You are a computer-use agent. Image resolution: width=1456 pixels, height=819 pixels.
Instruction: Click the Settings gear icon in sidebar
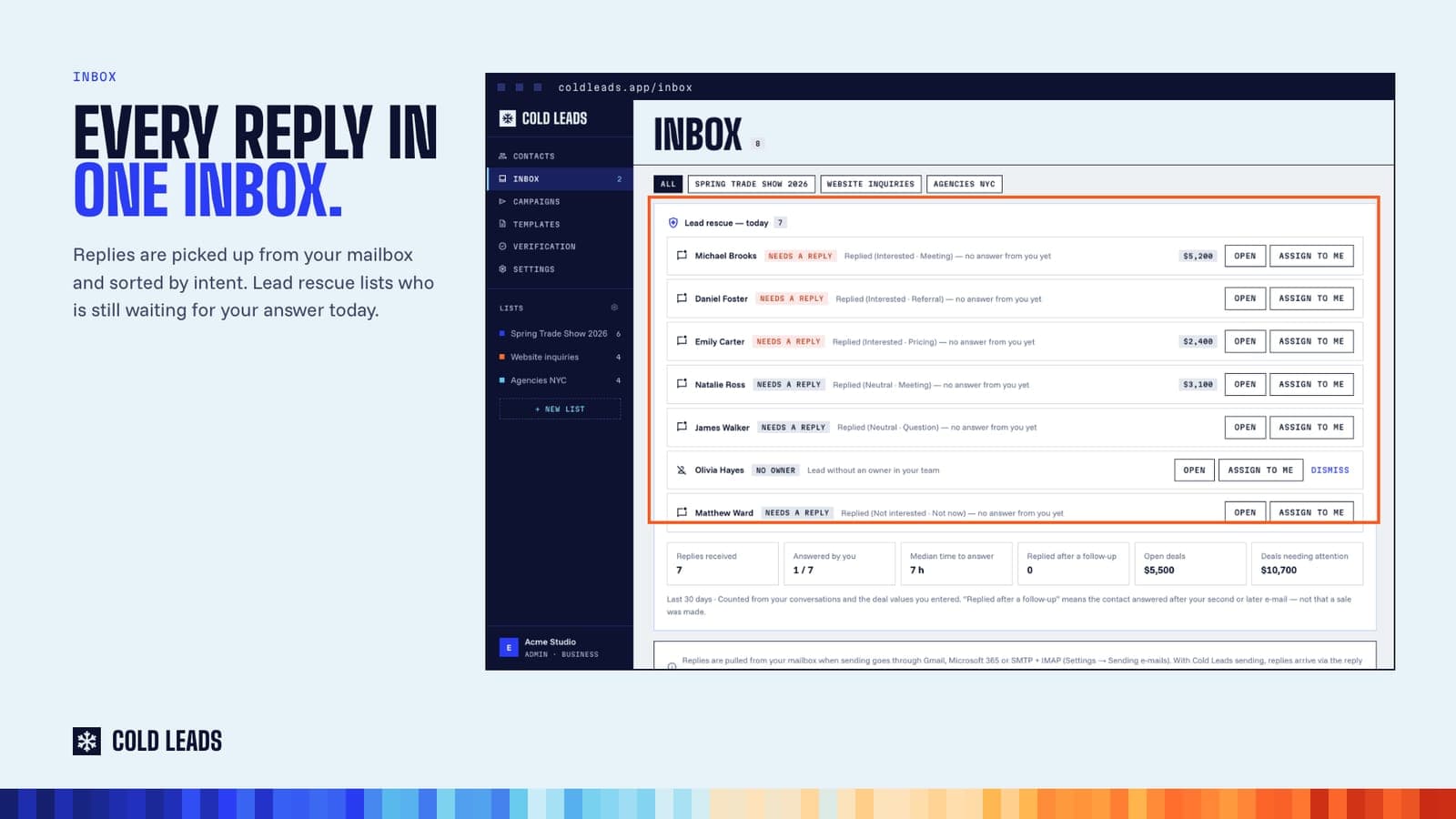(x=502, y=269)
